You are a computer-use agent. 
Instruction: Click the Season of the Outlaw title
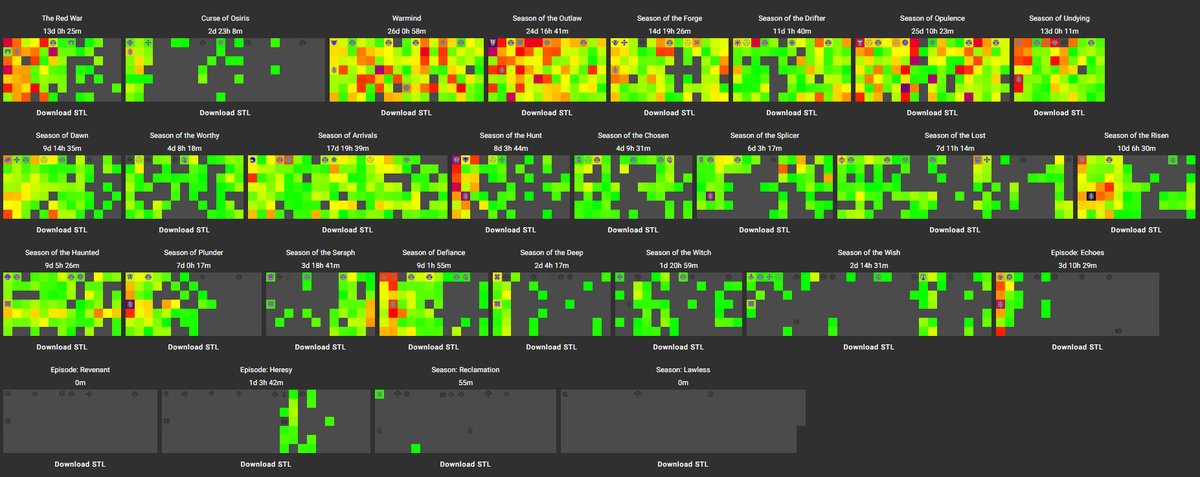click(547, 18)
